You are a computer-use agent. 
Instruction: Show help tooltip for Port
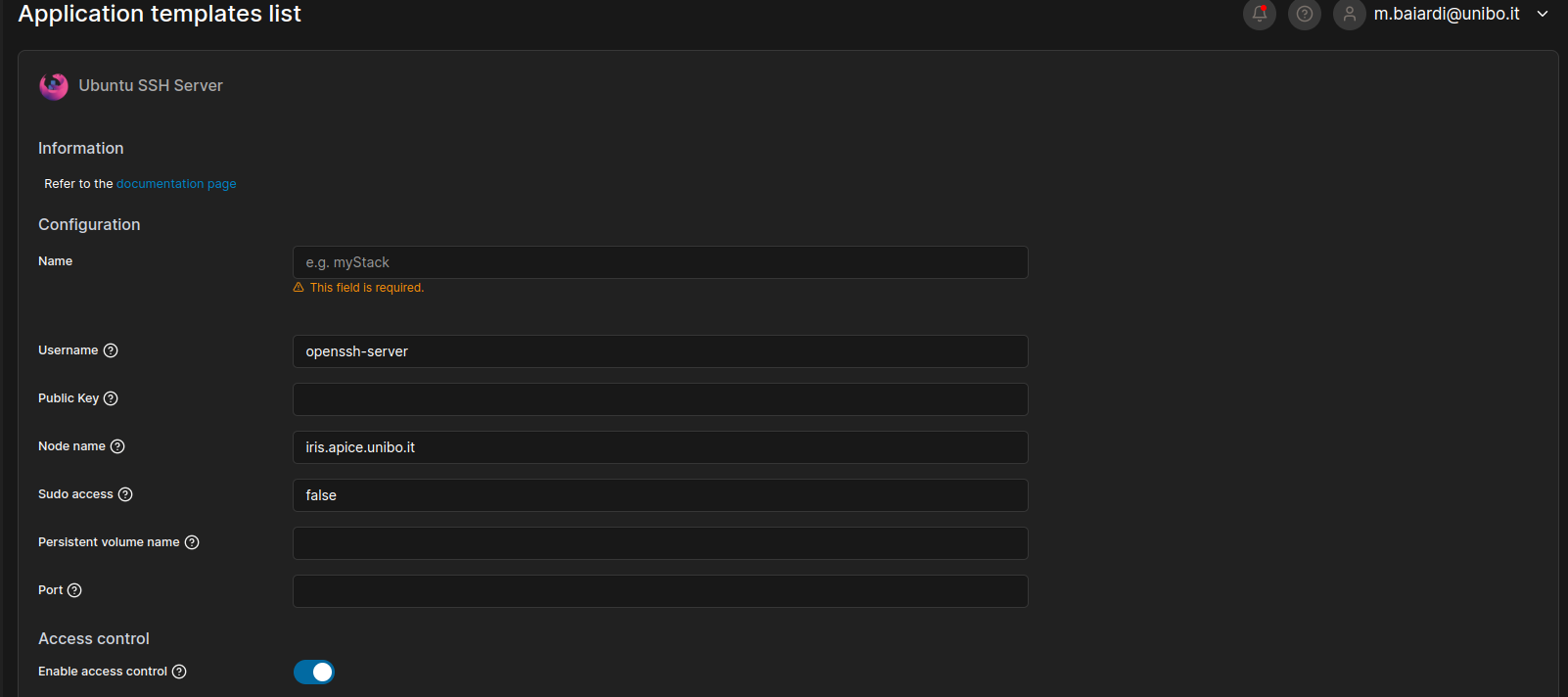74,590
